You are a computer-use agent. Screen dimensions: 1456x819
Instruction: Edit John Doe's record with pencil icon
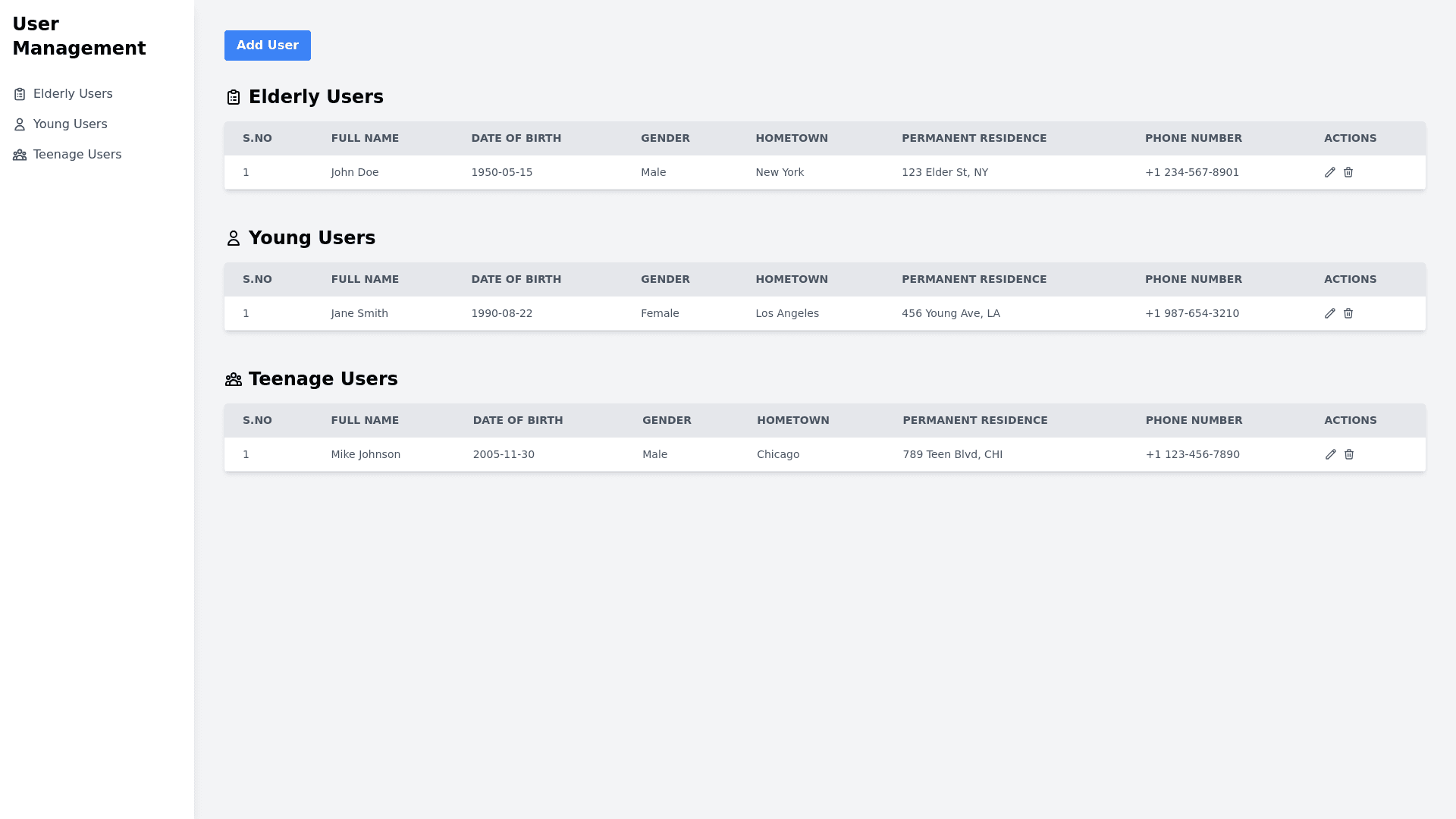tap(1329, 172)
